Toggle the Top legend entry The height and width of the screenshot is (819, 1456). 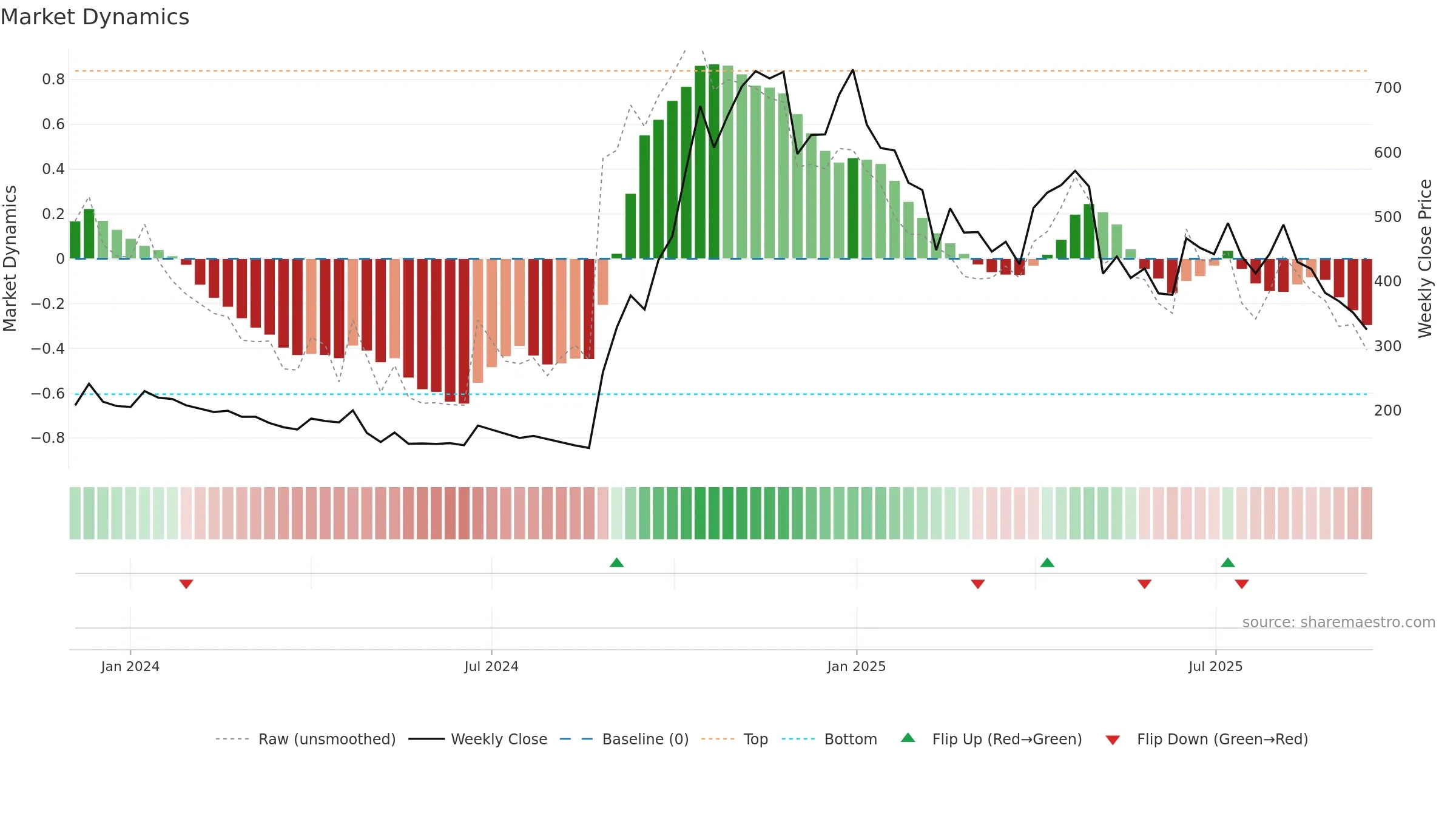[735, 739]
